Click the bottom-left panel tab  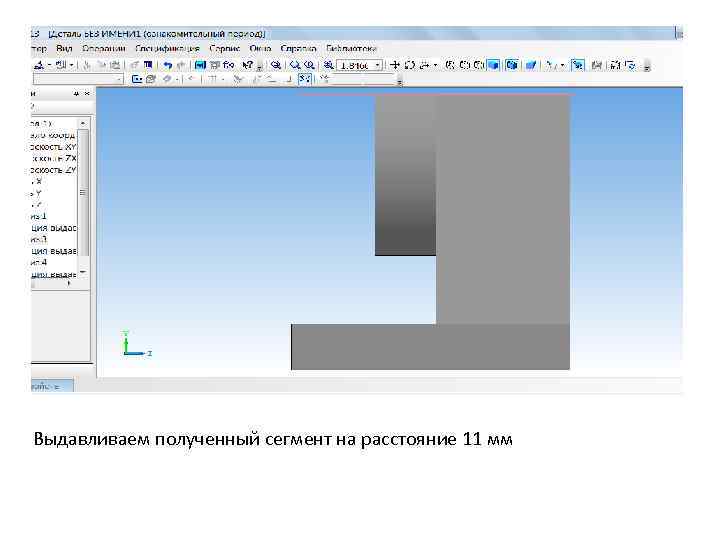pos(52,386)
